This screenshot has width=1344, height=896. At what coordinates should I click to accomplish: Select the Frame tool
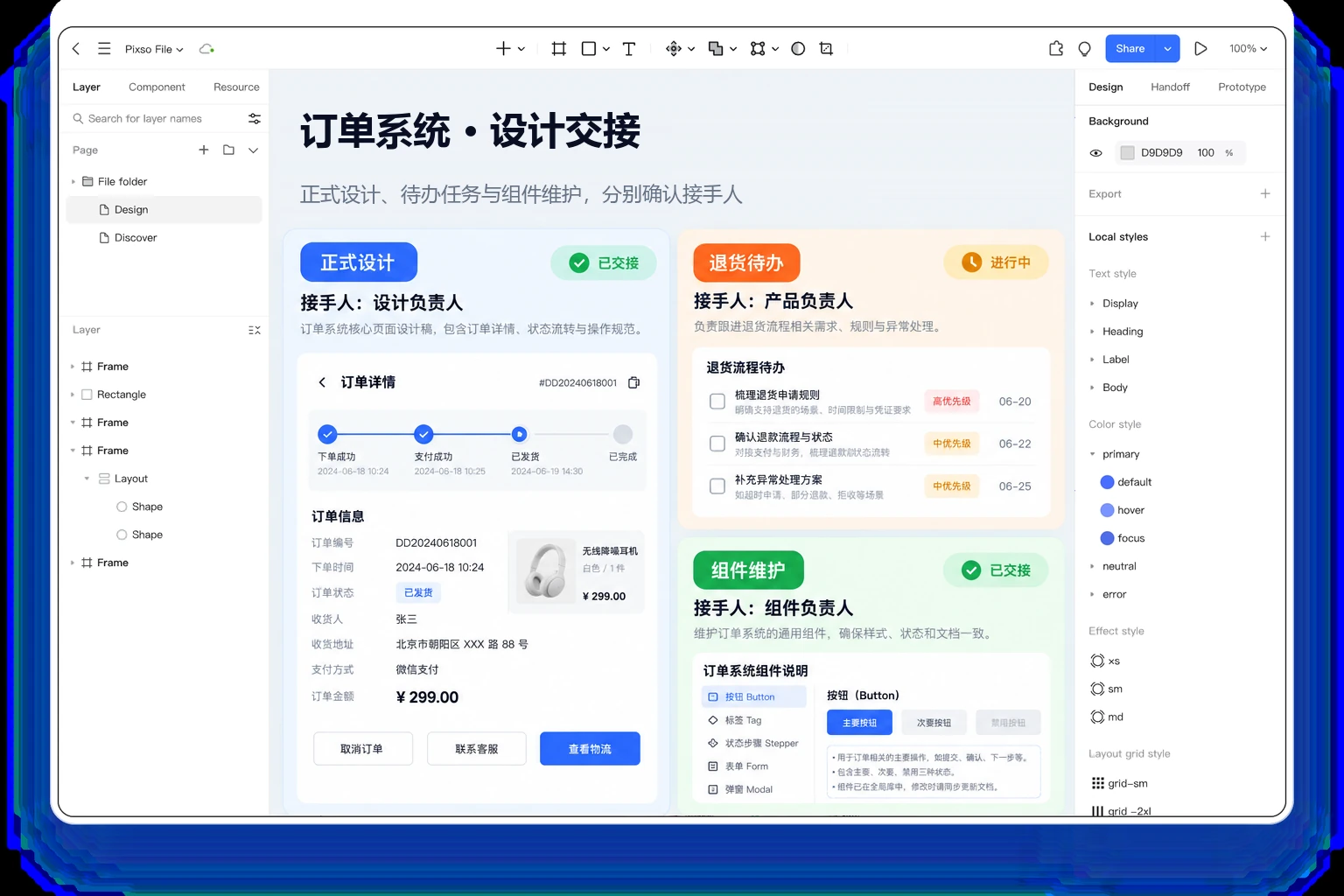558,49
